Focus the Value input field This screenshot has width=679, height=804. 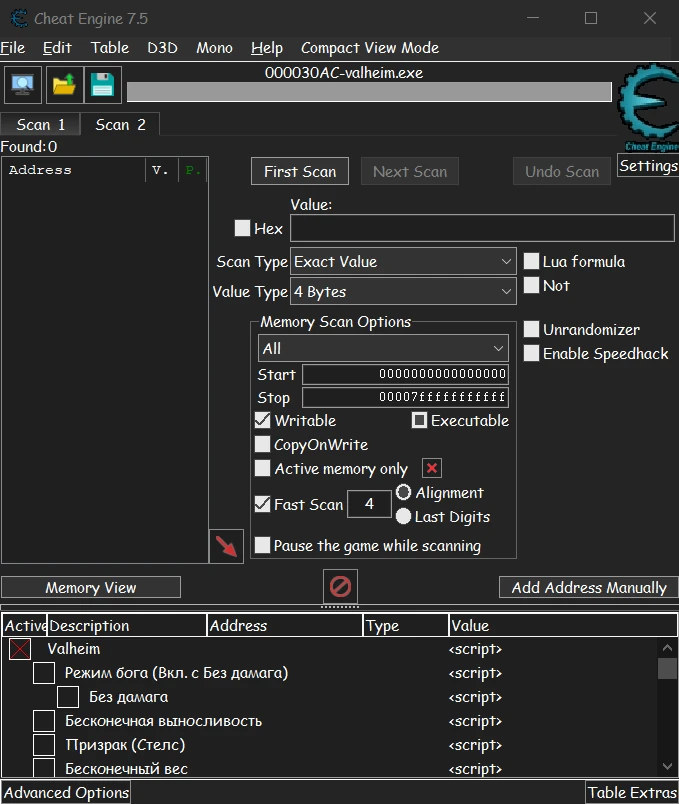(x=482, y=228)
